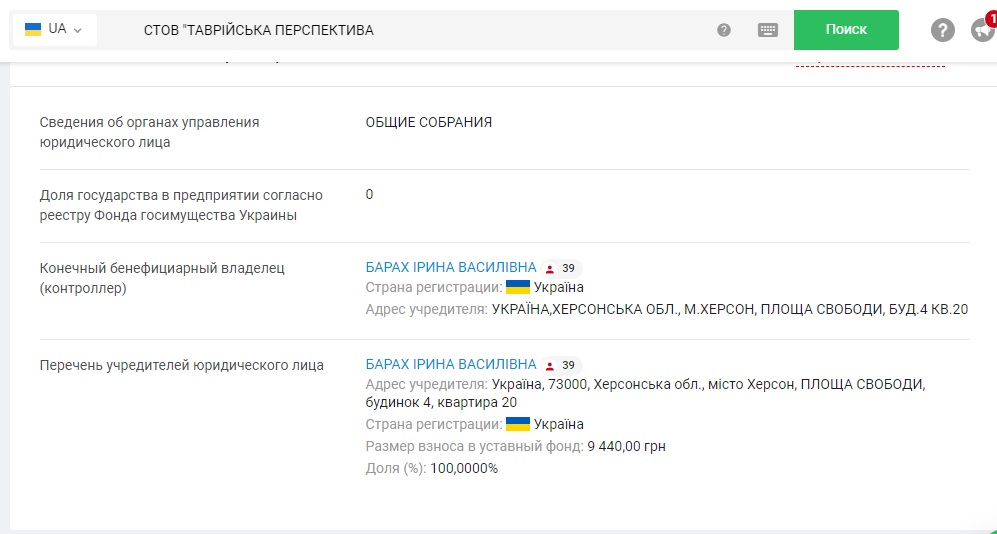The height and width of the screenshot is (534, 997).
Task: Click person badge 39 beside beneficiary owner
Action: click(x=562, y=268)
